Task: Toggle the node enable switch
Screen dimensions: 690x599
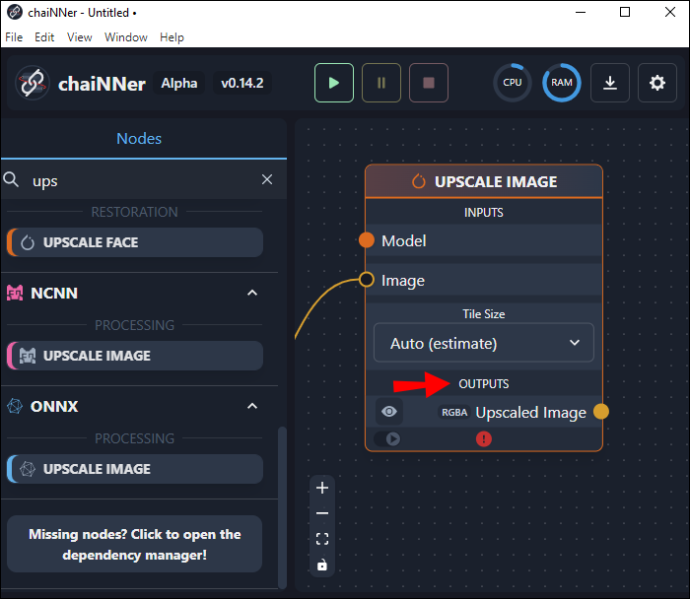Action: [x=387, y=439]
